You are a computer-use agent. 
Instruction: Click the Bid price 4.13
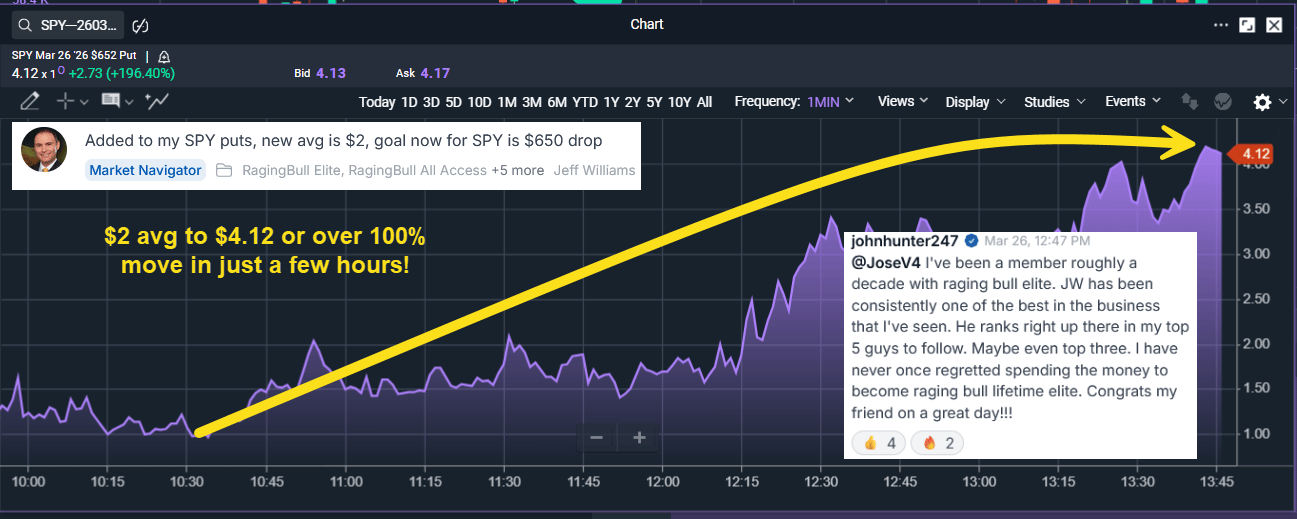331,73
